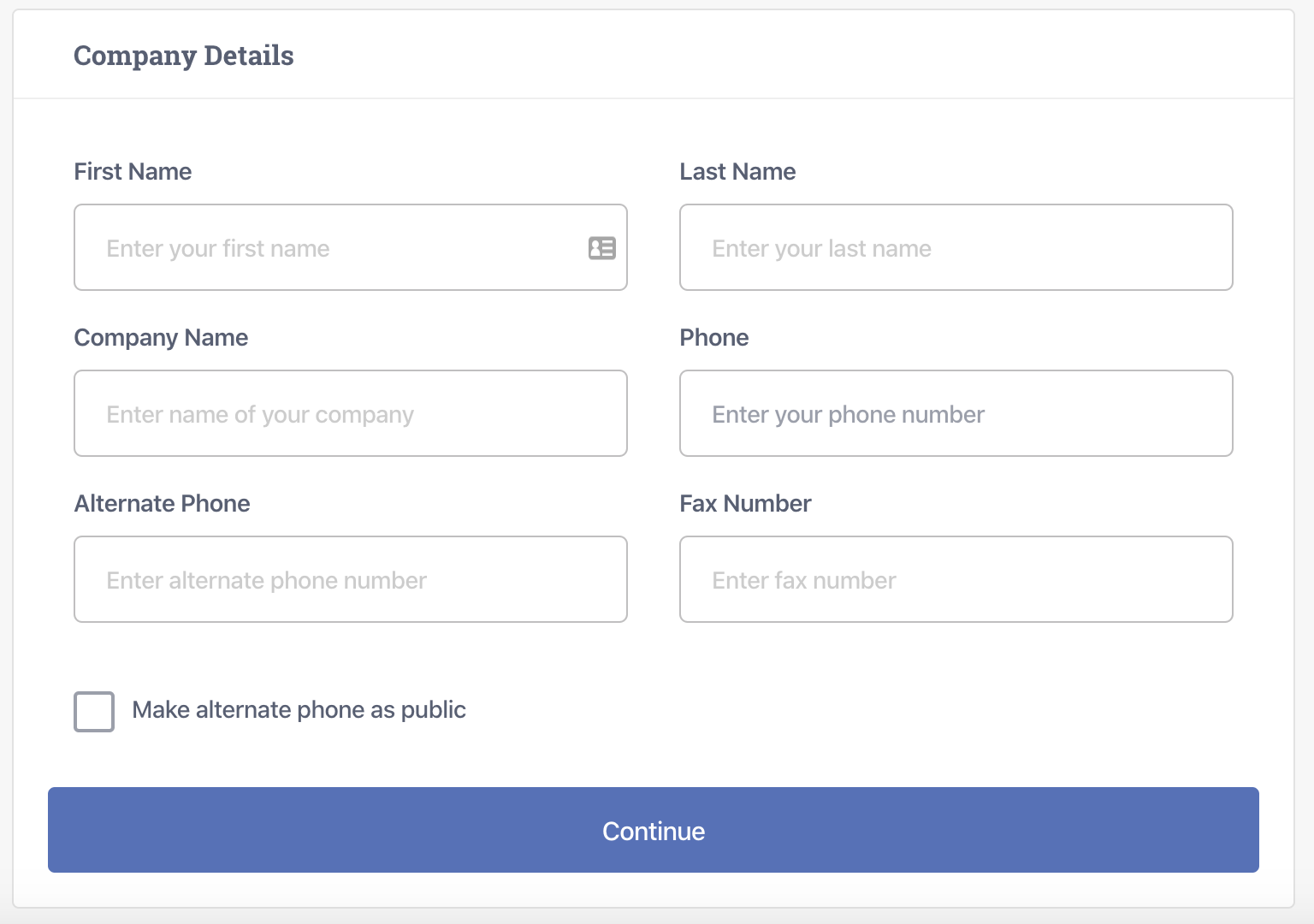Click the Phone field label
Viewport: 1314px width, 924px height.
pyautogui.click(x=714, y=338)
